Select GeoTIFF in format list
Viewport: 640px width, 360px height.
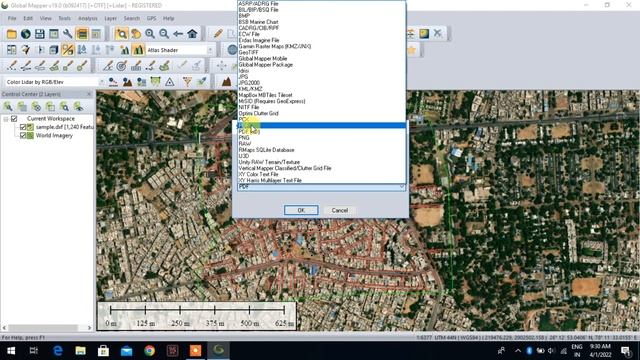322,52
